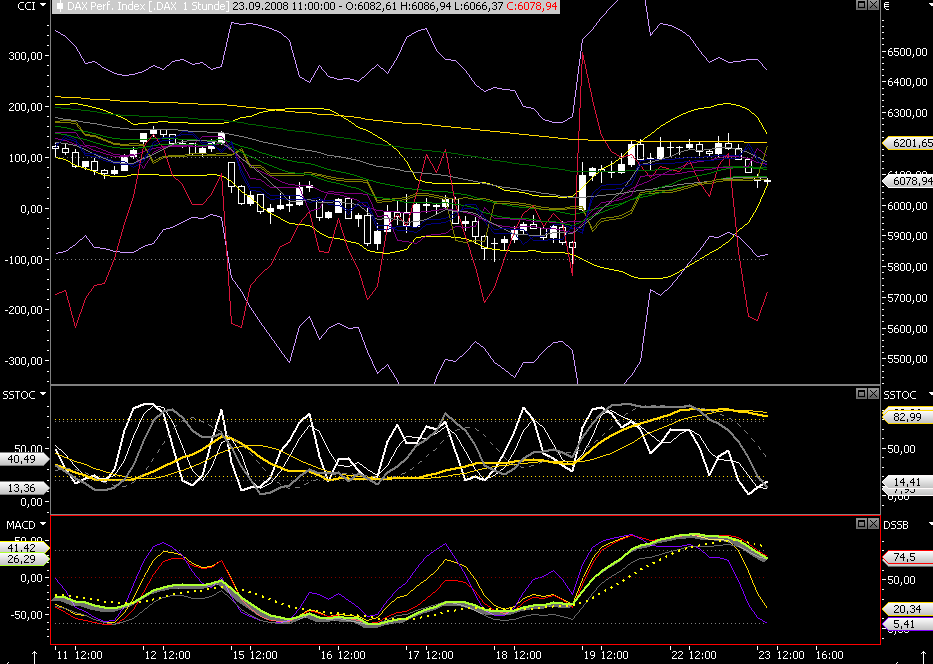The image size is (933, 664).
Task: Click the -300,00 CCI scale label
Action: tap(24, 361)
